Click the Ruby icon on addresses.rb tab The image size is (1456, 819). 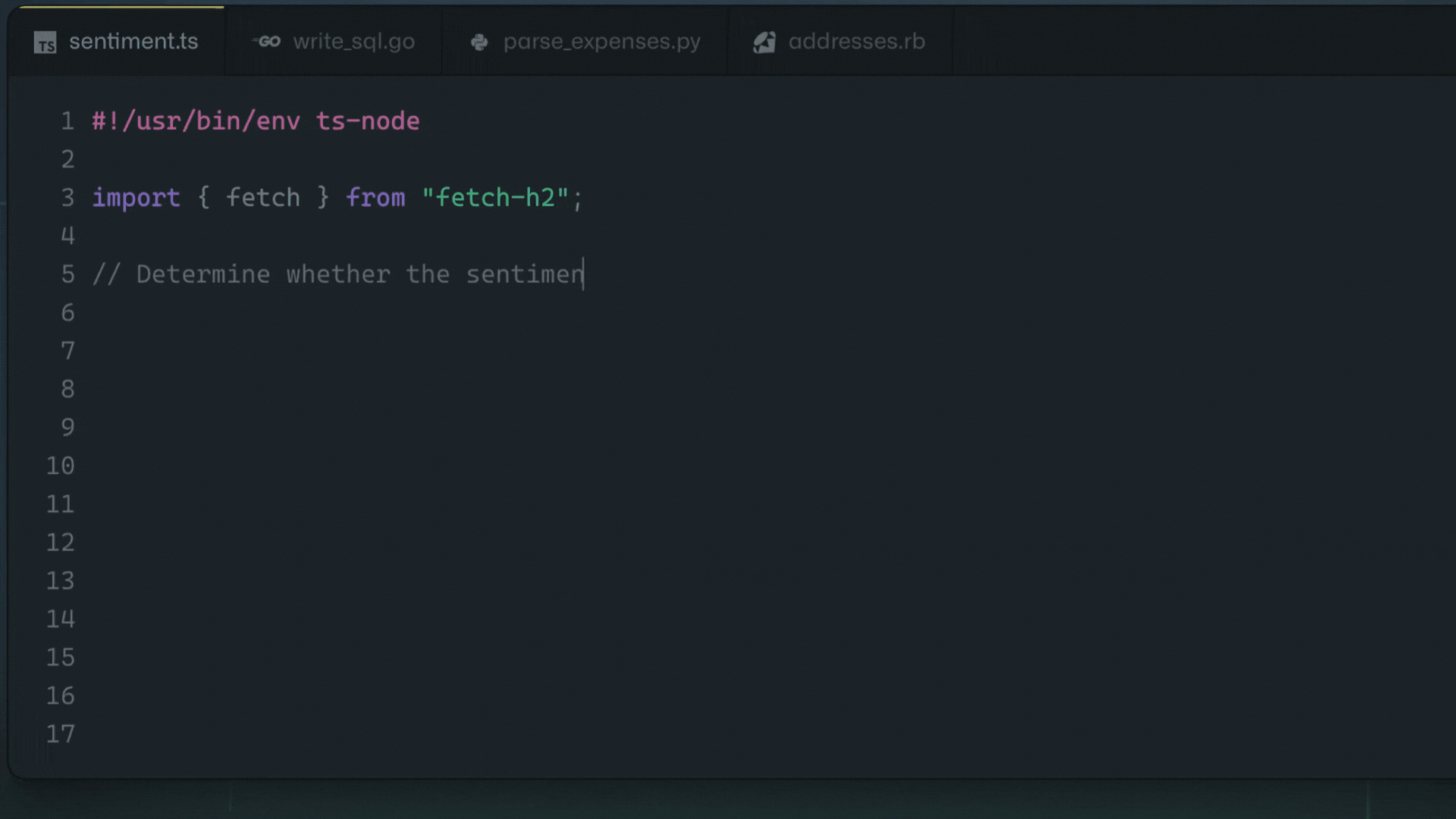(x=764, y=42)
